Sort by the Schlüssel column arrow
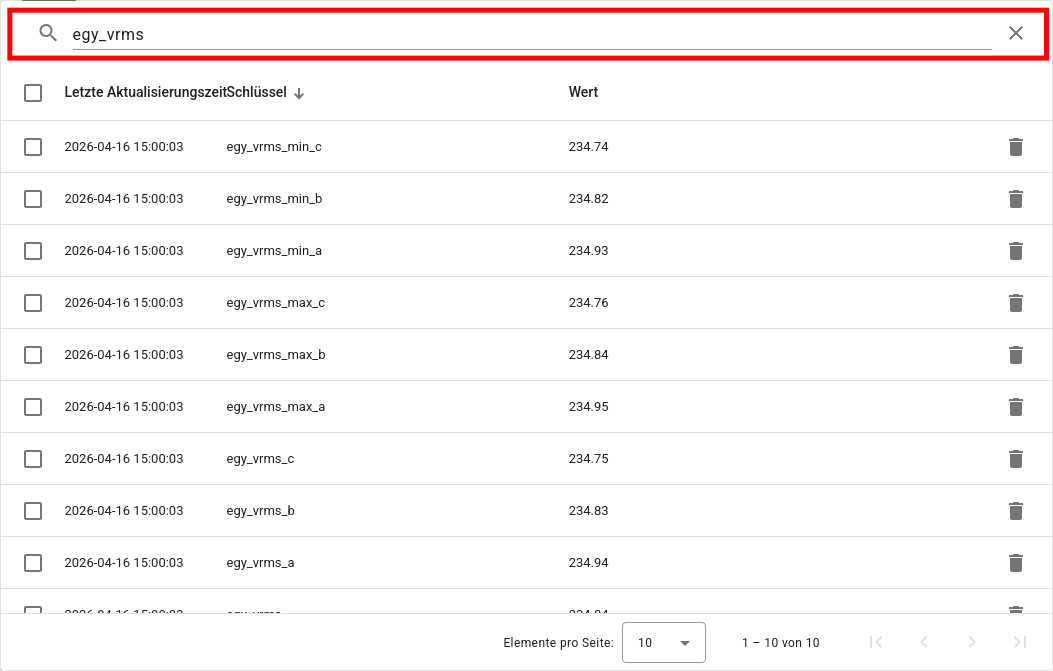This screenshot has height=671, width=1053. click(299, 93)
